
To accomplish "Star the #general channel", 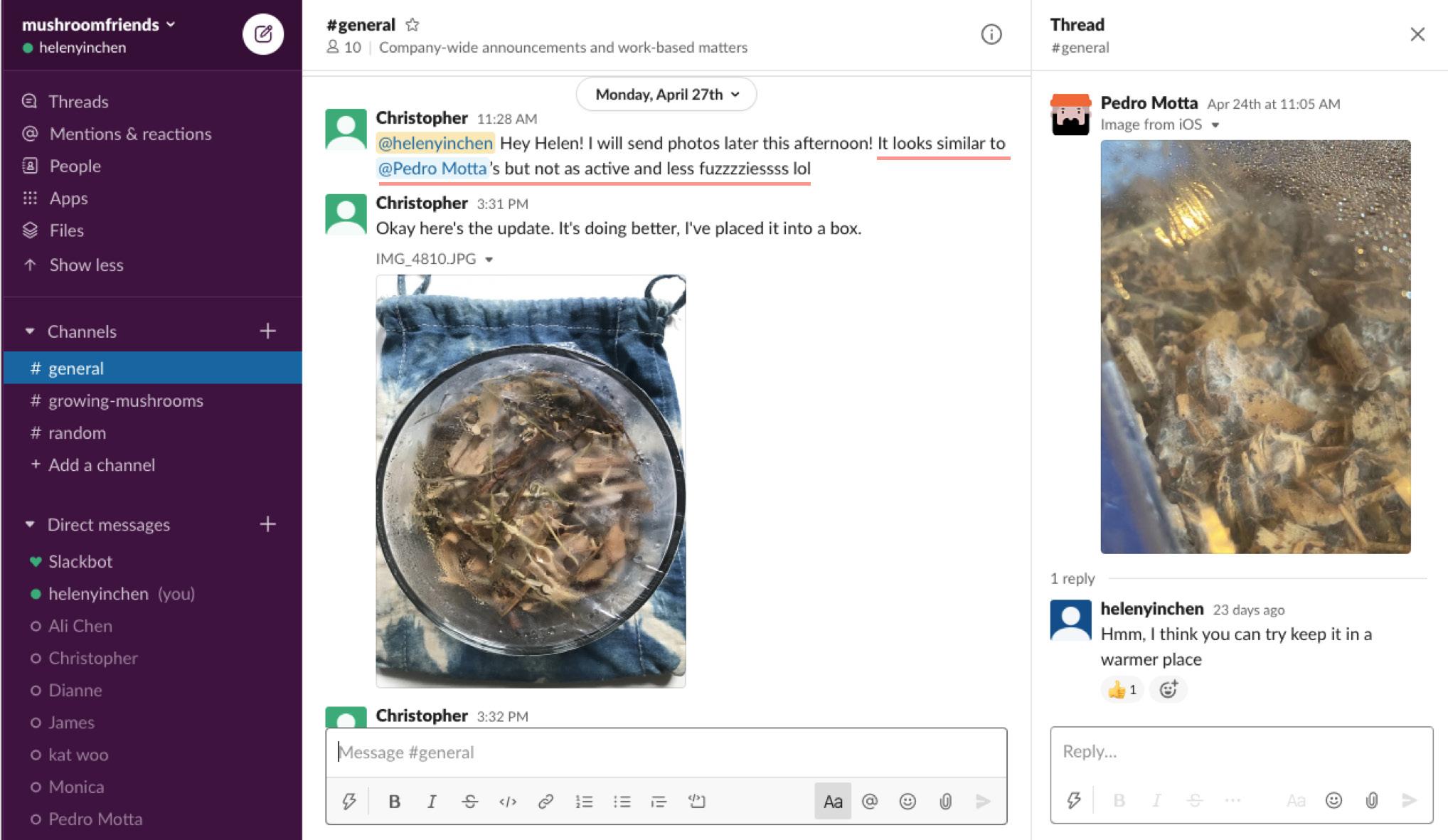I will (412, 25).
